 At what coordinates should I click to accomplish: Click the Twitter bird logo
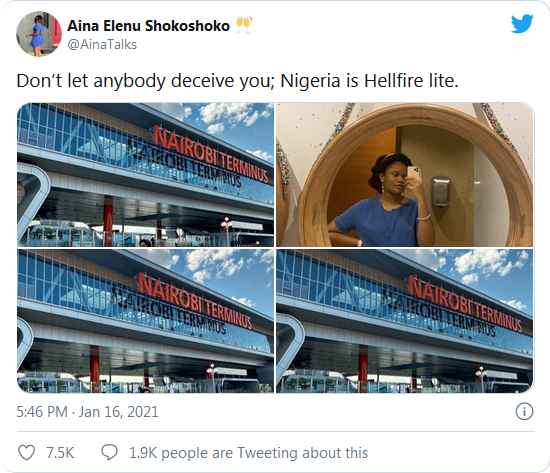click(522, 24)
